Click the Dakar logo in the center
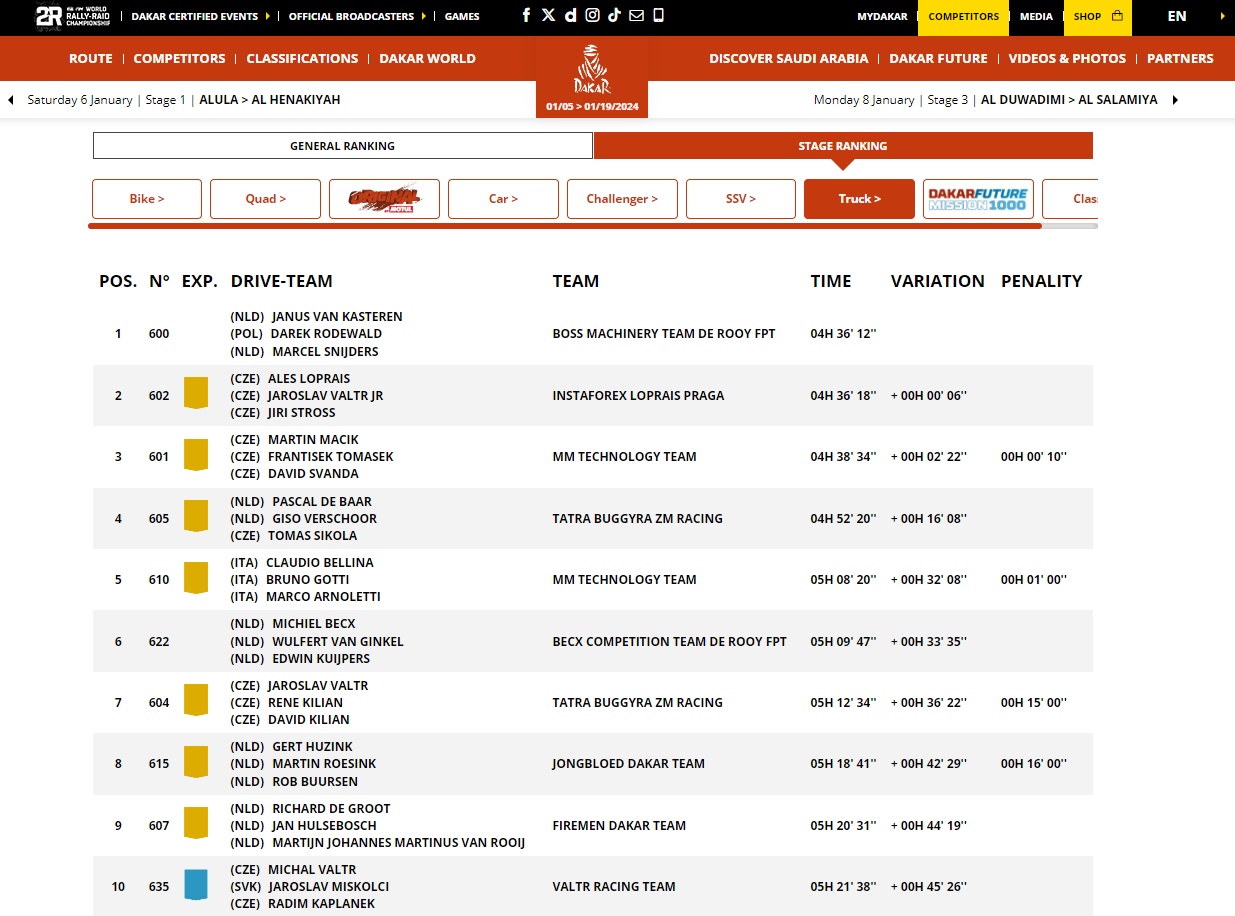Image resolution: width=1235 pixels, height=916 pixels. pyautogui.click(x=591, y=72)
